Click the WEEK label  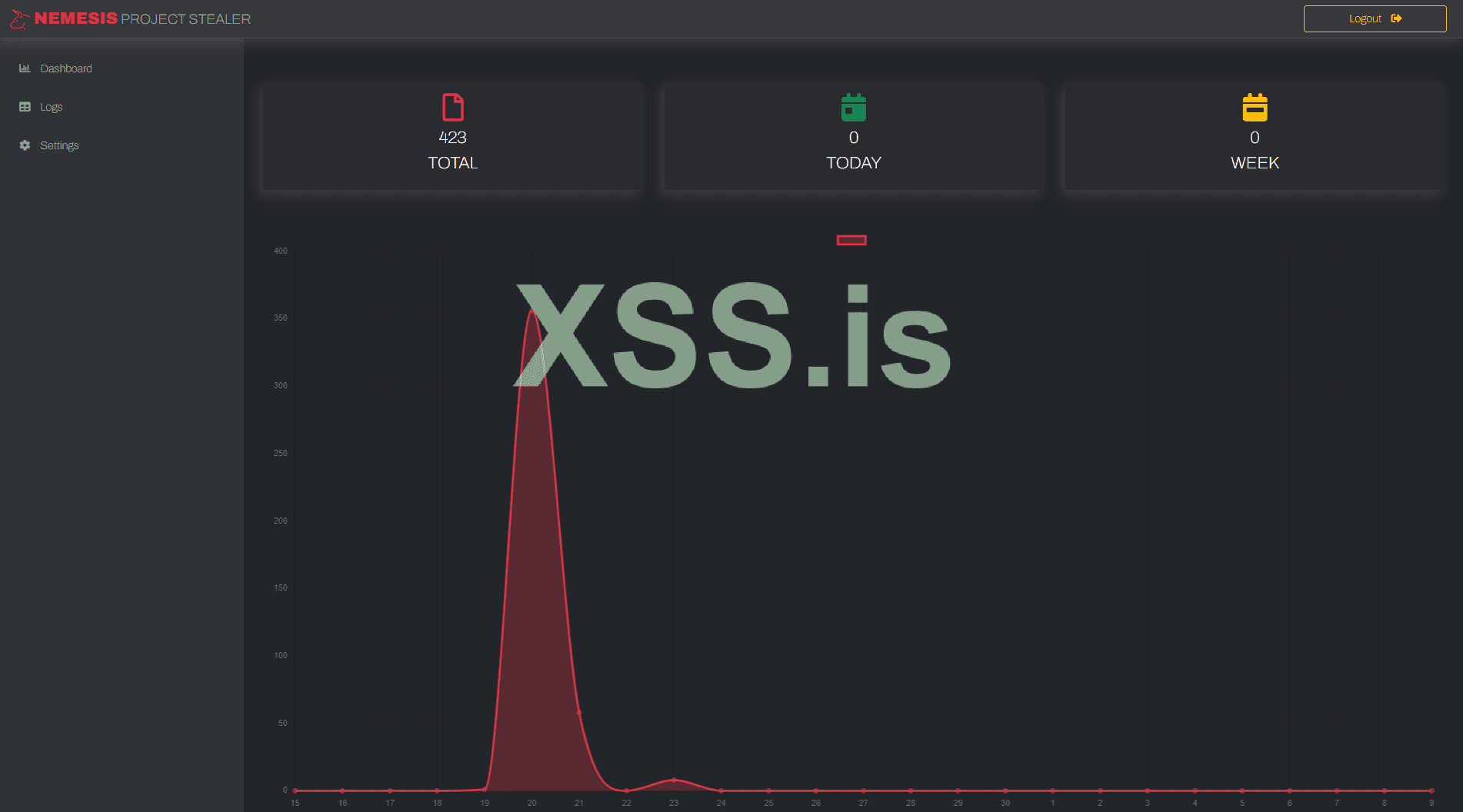point(1255,163)
